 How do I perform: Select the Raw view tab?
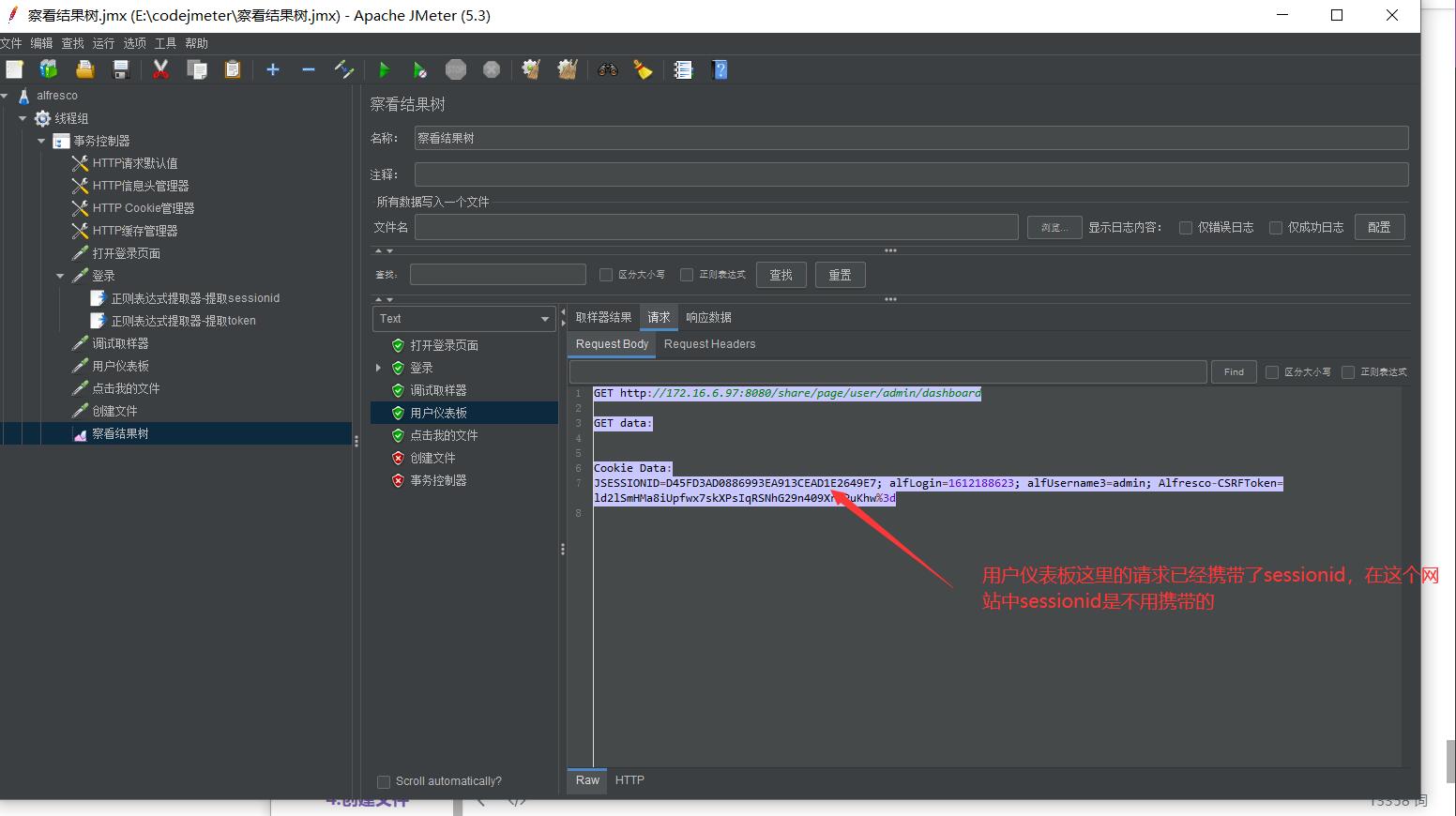coord(587,780)
